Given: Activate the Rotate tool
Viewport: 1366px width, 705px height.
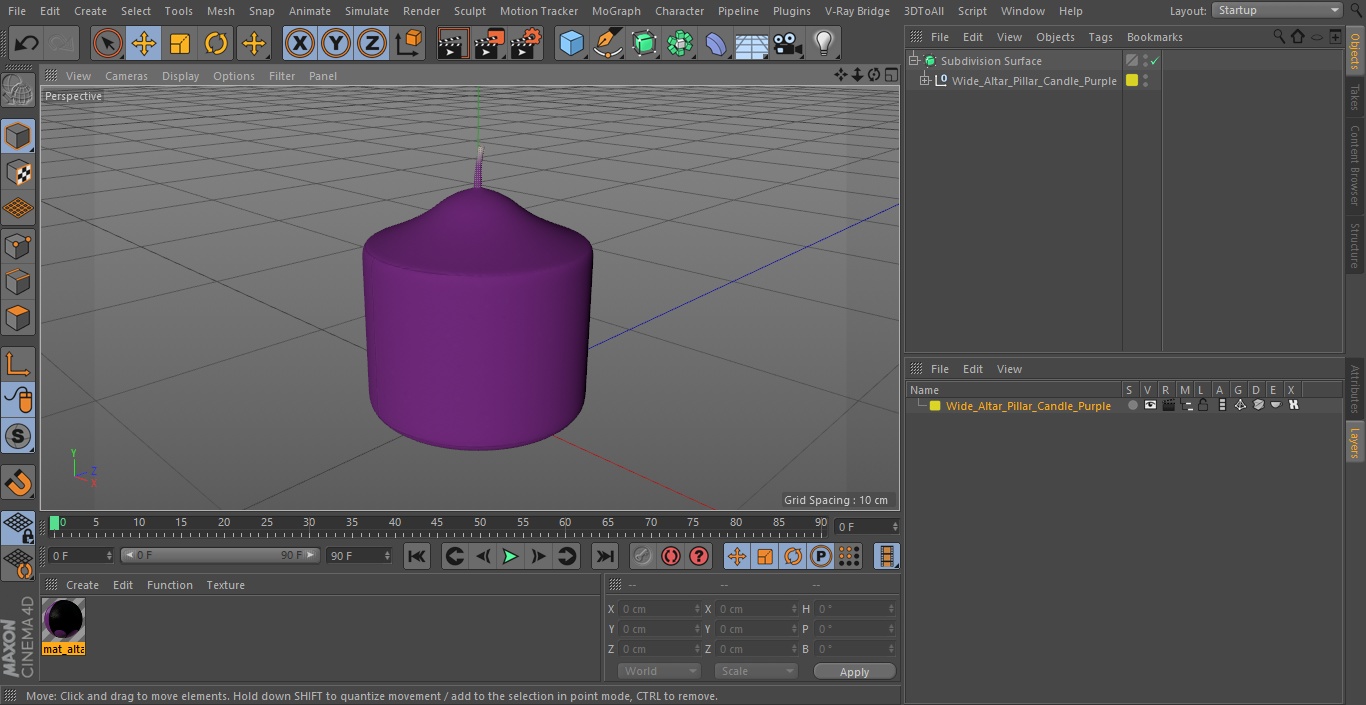Looking at the screenshot, I should point(216,43).
